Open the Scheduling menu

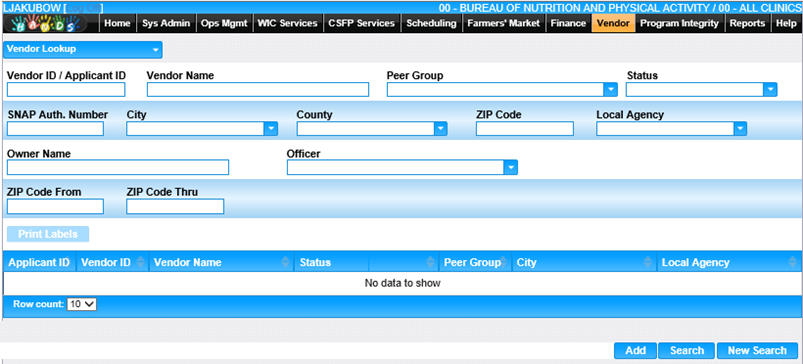[x=431, y=24]
